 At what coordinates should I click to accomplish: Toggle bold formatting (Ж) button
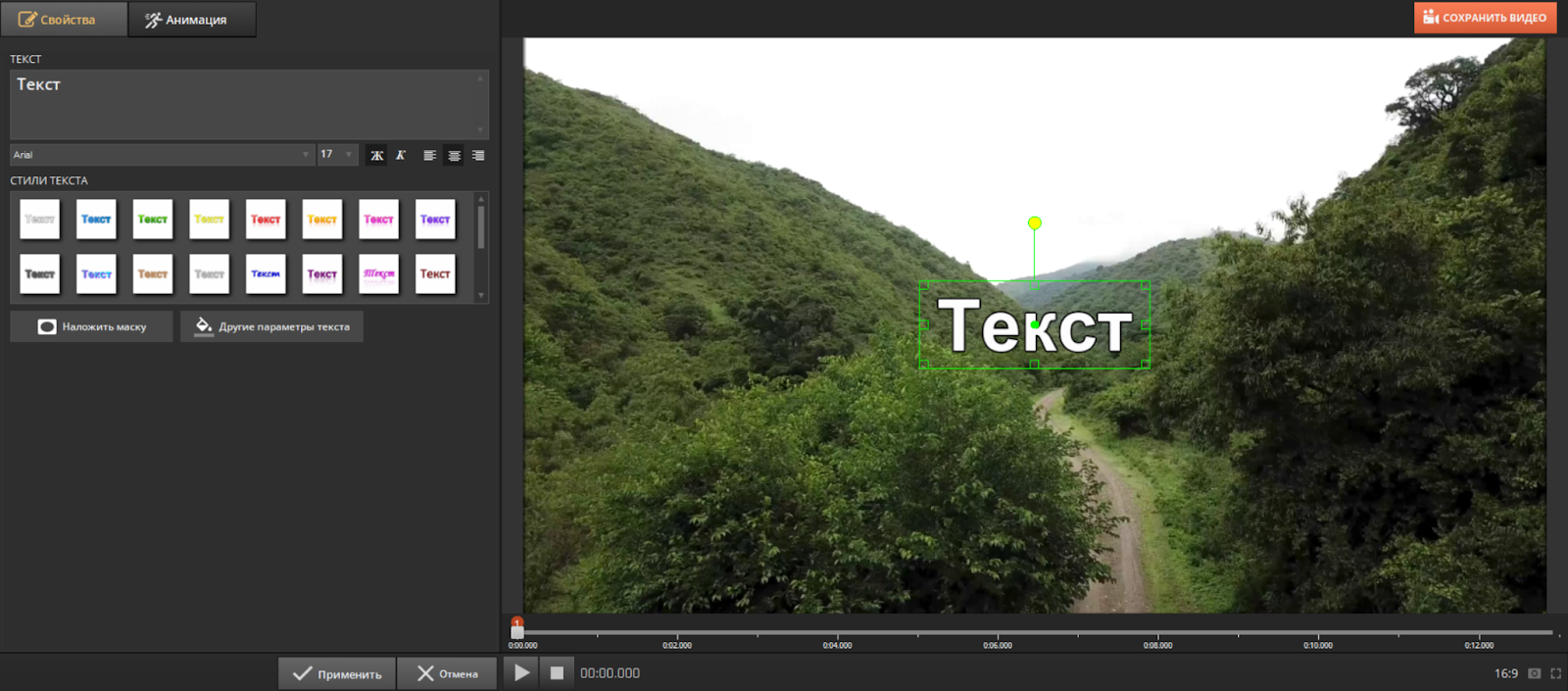[376, 156]
